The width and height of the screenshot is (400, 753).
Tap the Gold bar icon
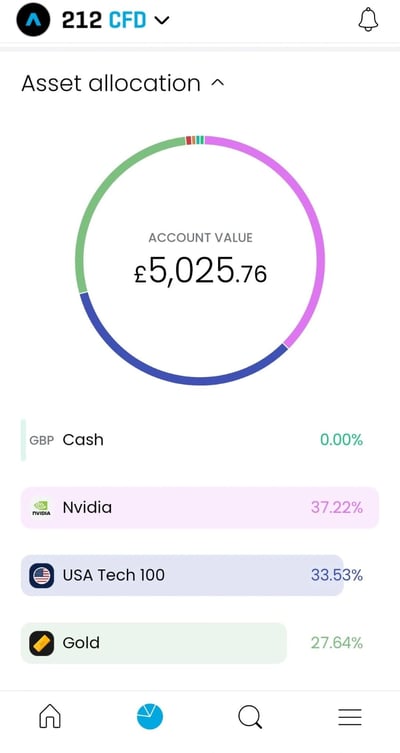(41, 643)
